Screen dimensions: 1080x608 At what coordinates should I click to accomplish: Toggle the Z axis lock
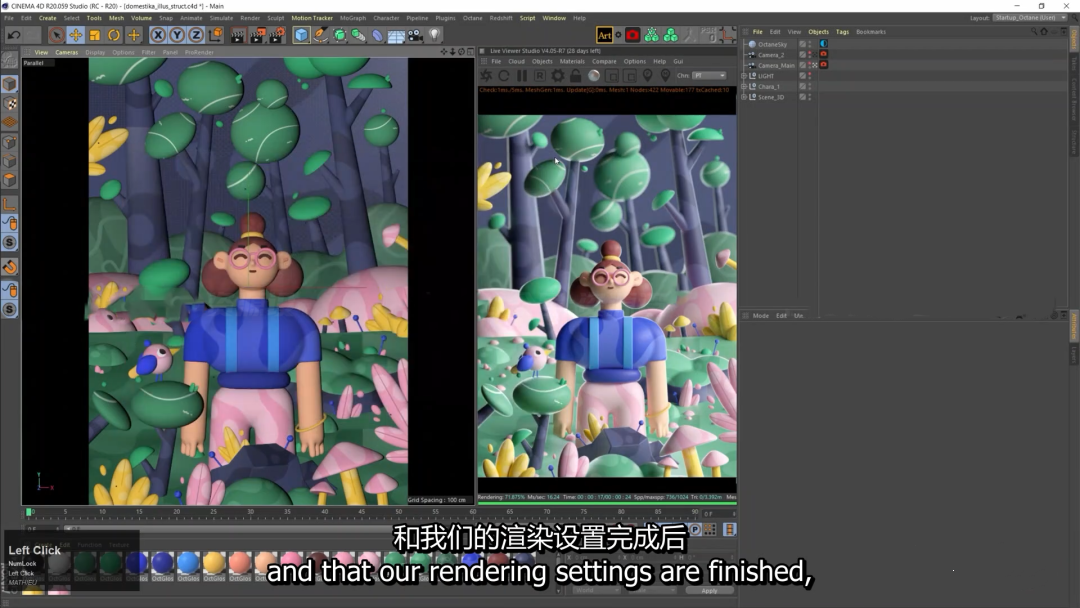pyautogui.click(x=196, y=35)
